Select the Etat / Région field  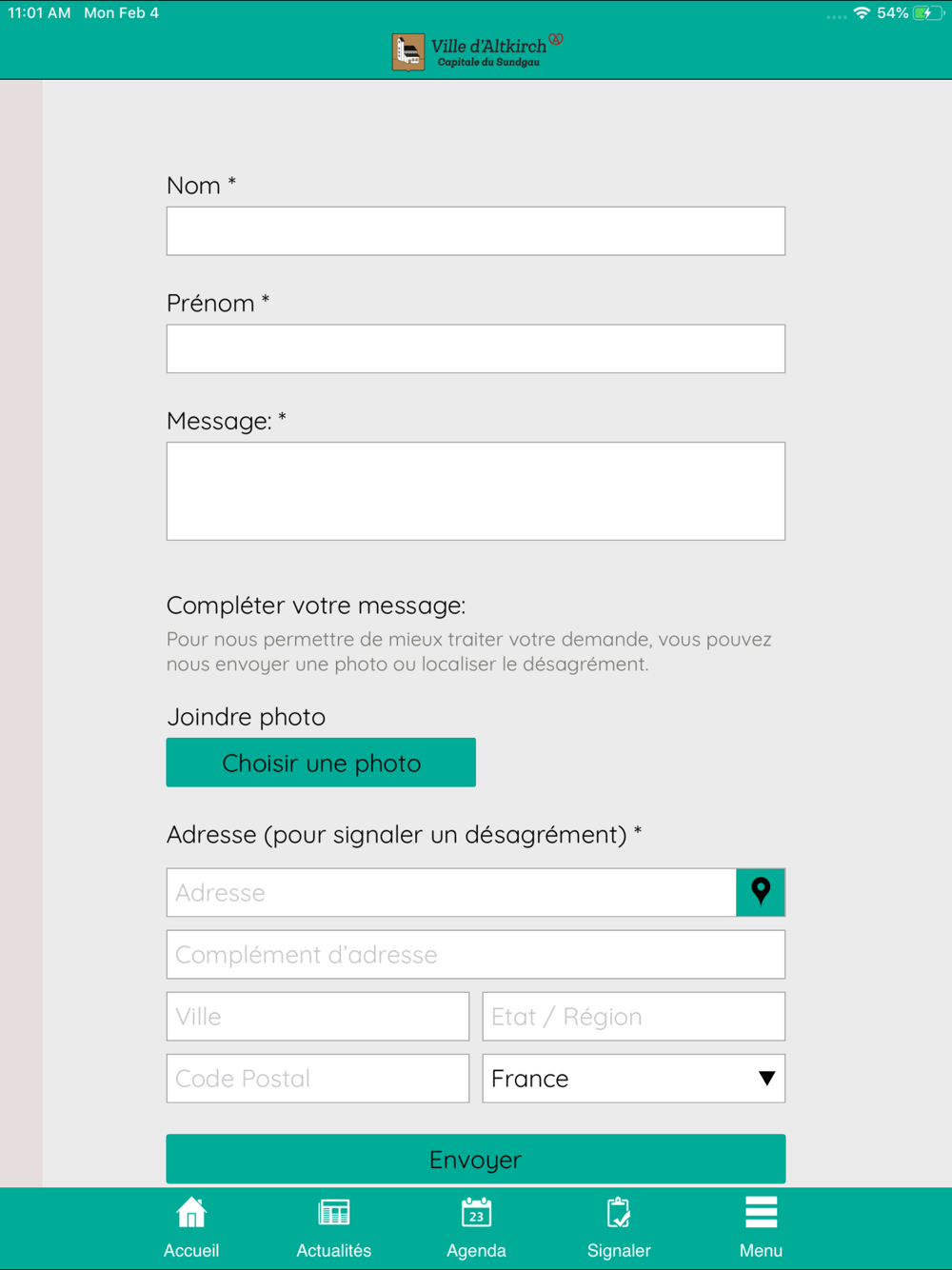633,1017
